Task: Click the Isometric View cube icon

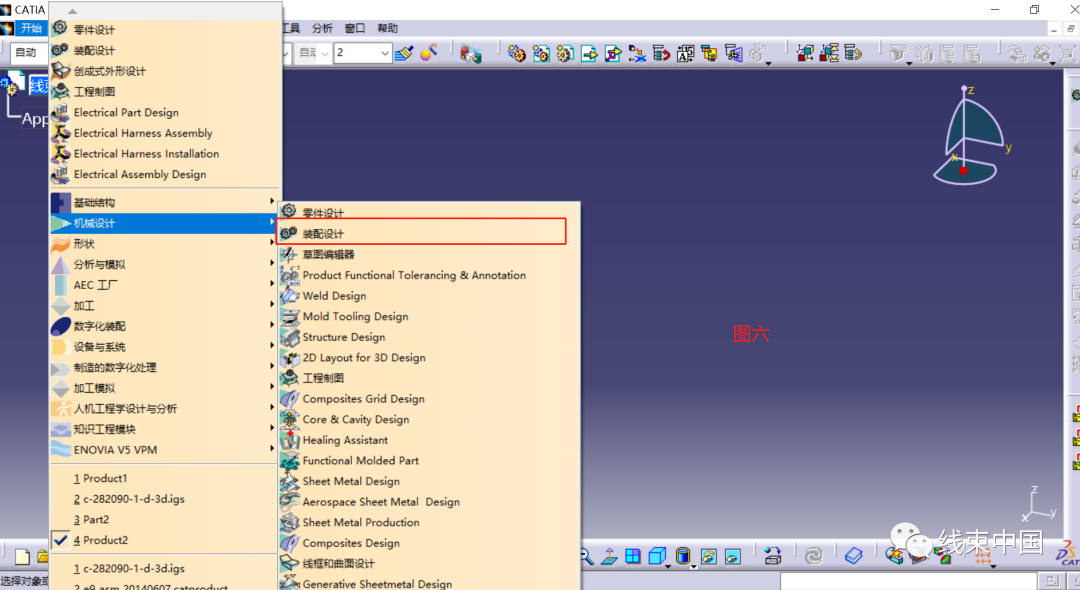Action: click(x=656, y=556)
